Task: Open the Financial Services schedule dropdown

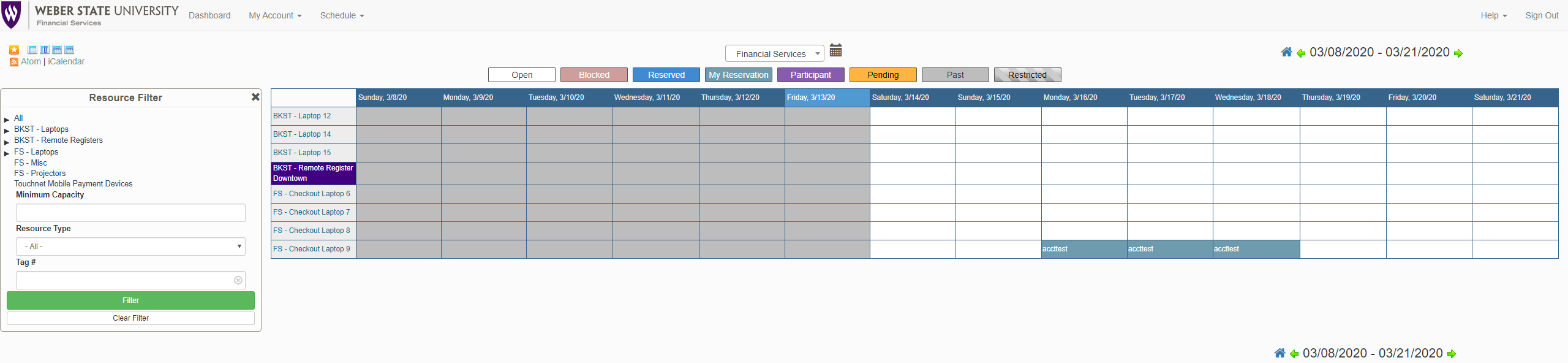Action: point(774,54)
